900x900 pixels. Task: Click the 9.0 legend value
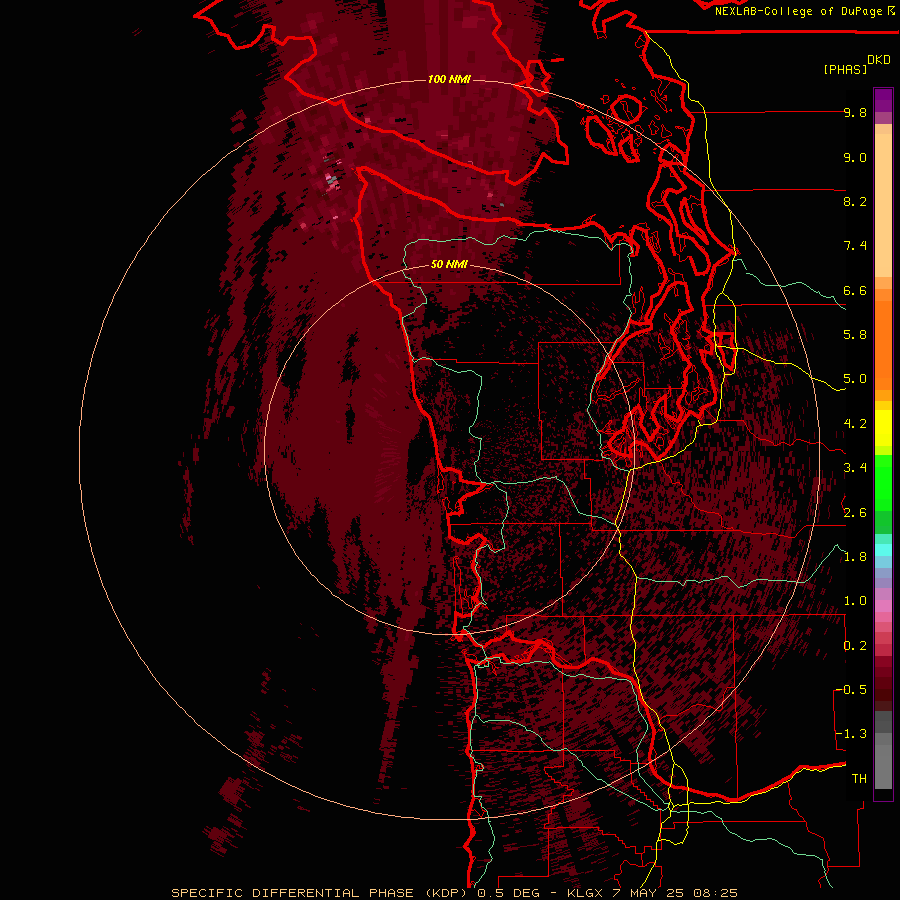(x=855, y=157)
